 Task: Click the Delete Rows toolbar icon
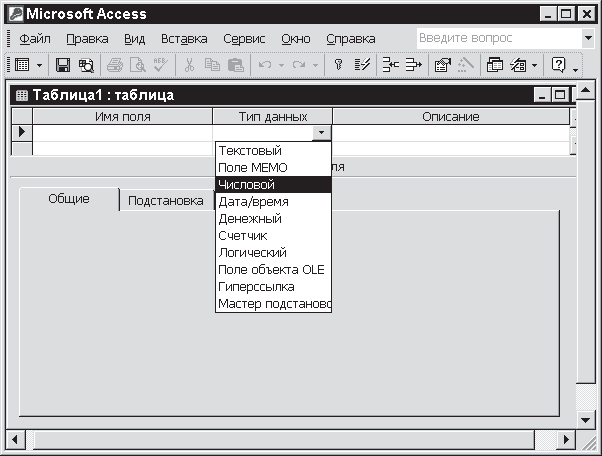pos(413,65)
